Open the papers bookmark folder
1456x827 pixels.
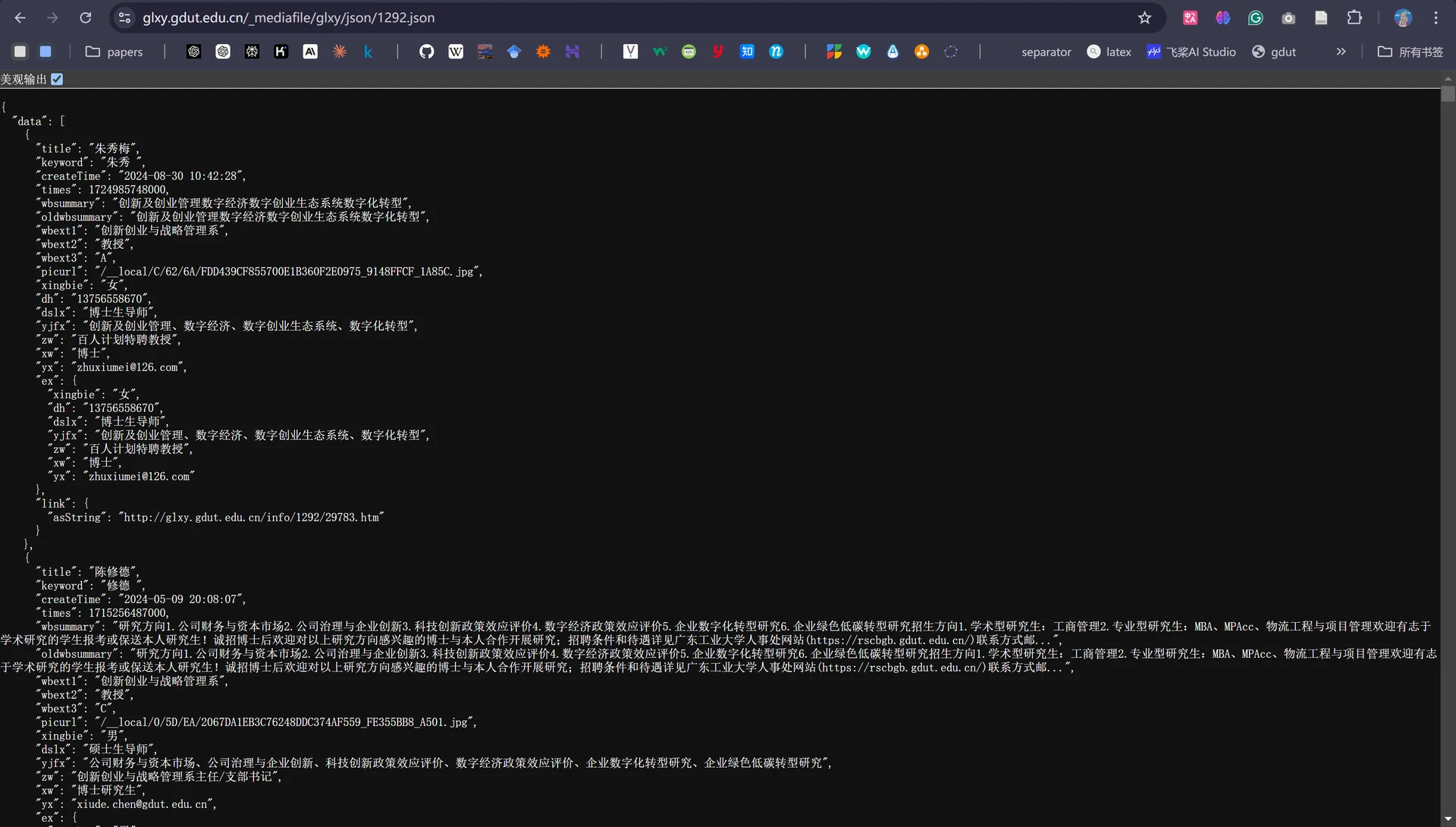[x=115, y=52]
